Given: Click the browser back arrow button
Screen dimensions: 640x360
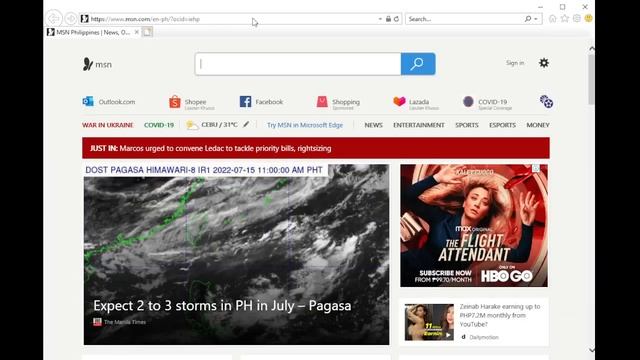Looking at the screenshot, I should point(53,18).
